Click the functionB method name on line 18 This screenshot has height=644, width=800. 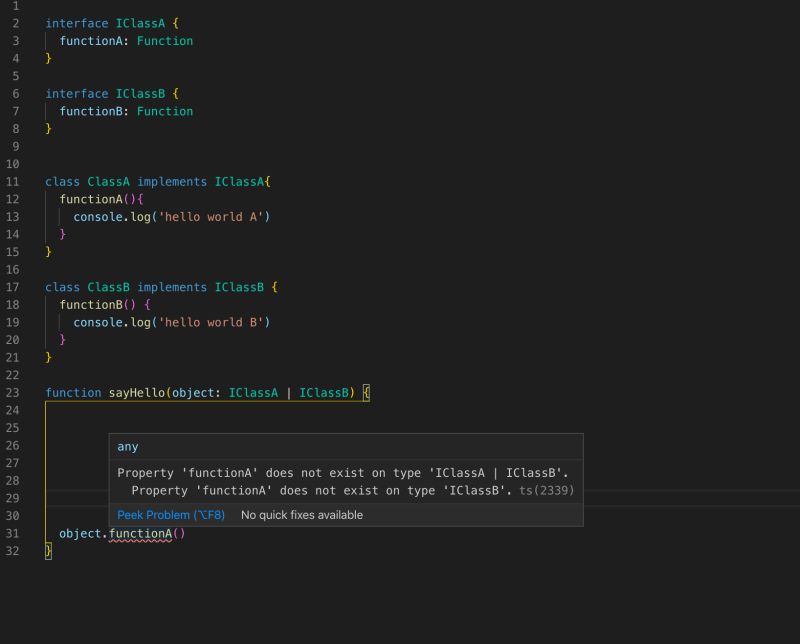(x=90, y=304)
